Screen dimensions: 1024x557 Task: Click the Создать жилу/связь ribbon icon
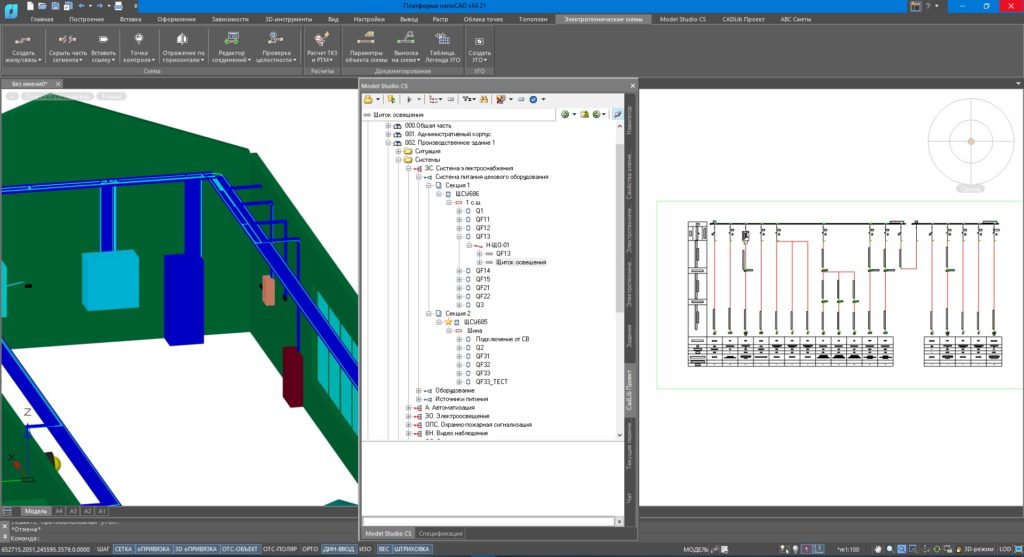coord(24,38)
